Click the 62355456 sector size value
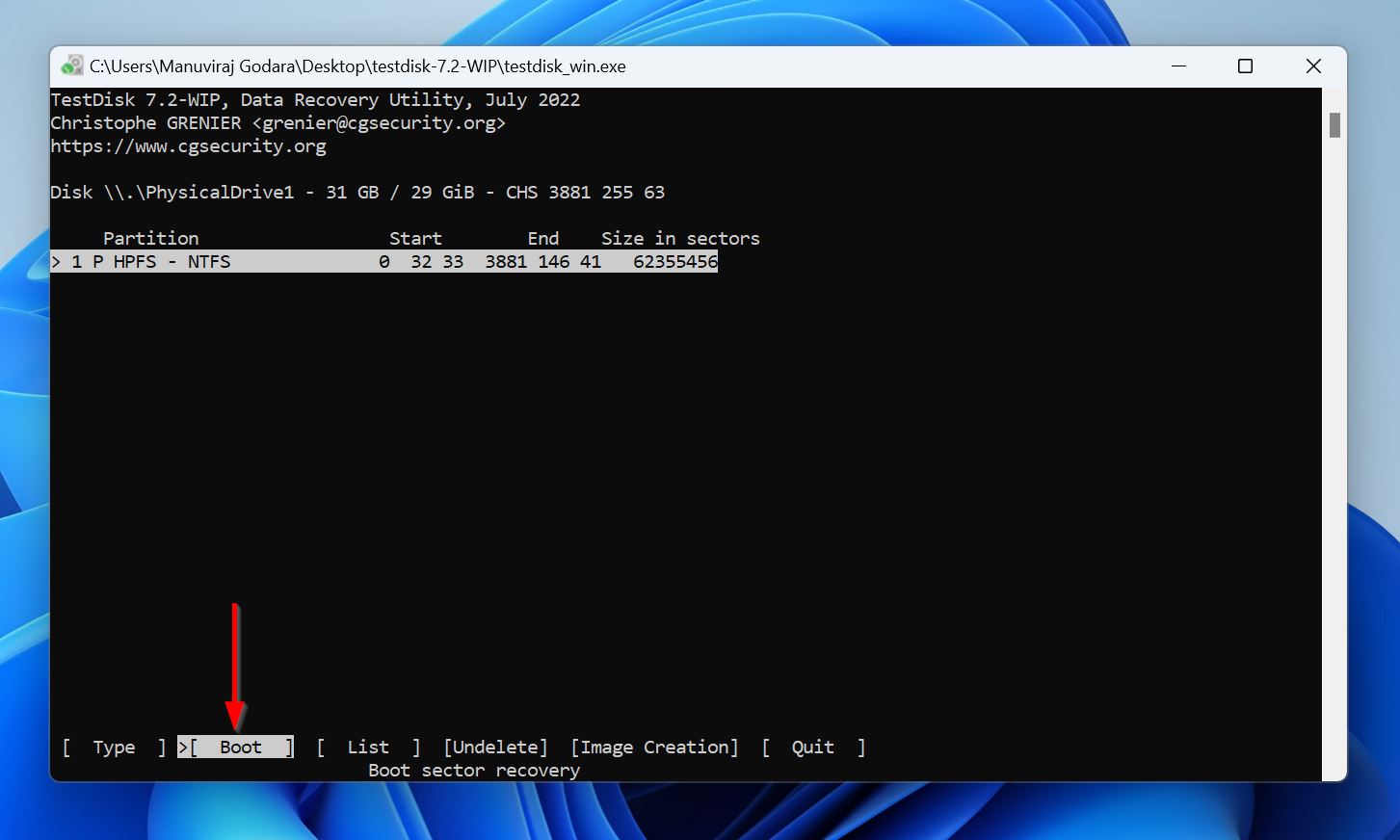The width and height of the screenshot is (1400, 840). (x=675, y=262)
